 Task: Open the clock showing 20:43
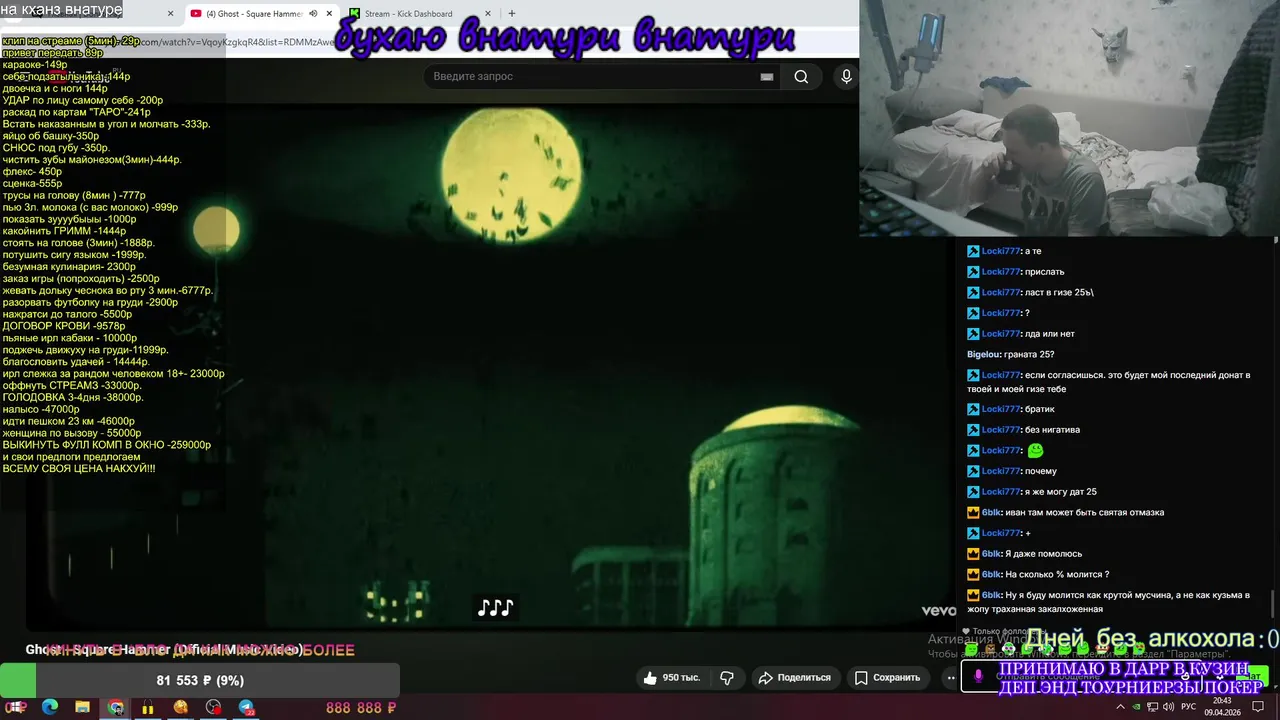[1223, 707]
